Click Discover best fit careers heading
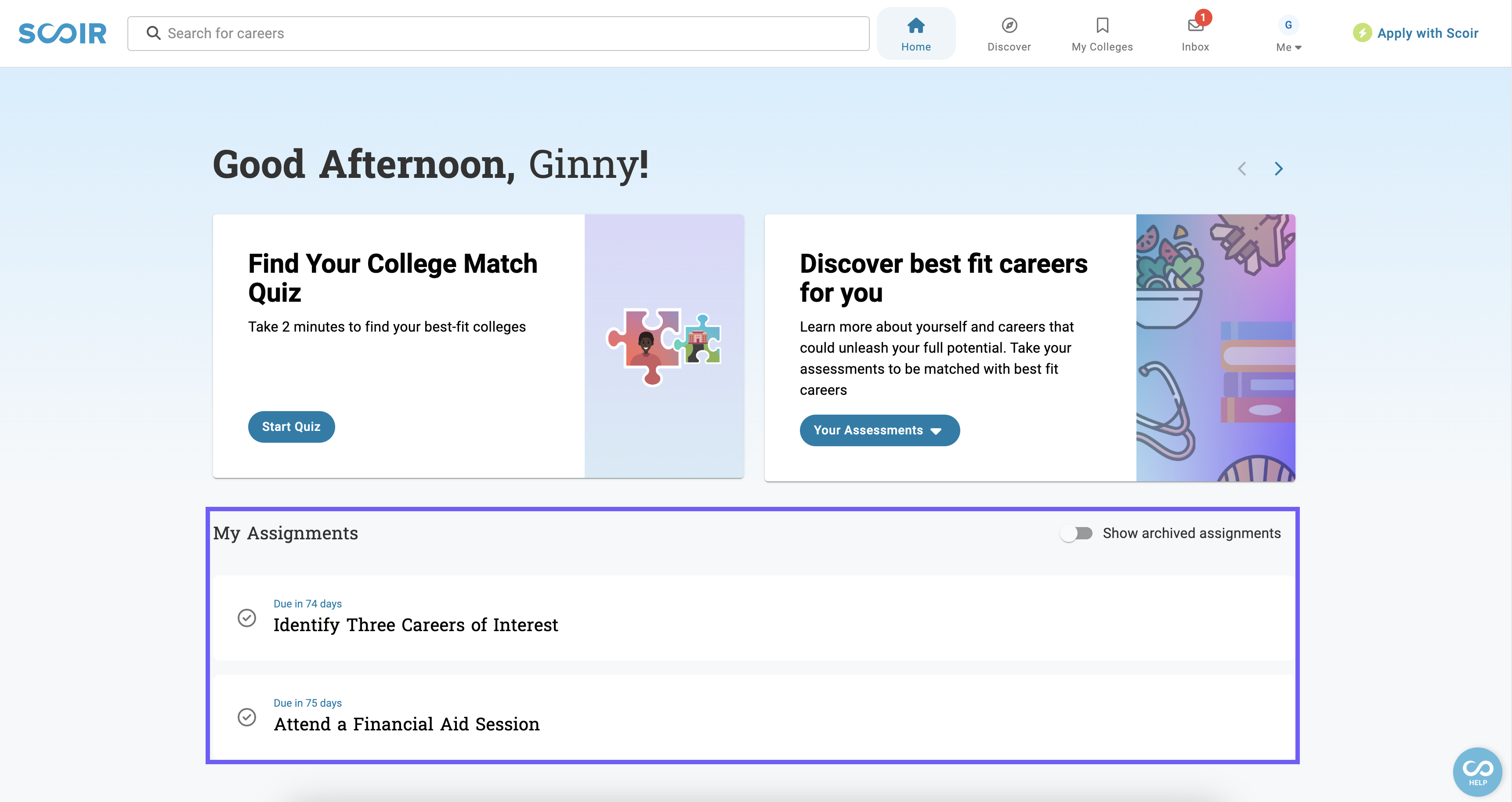The width and height of the screenshot is (1512, 802). (x=943, y=278)
